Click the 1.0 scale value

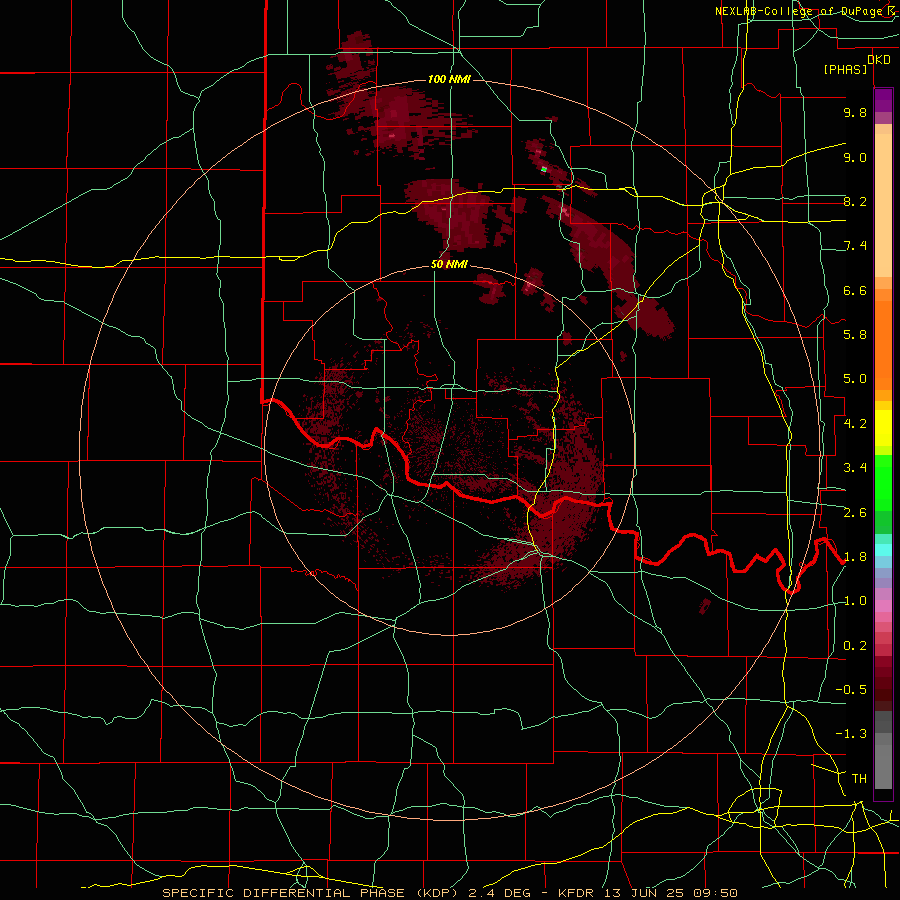pos(855,601)
